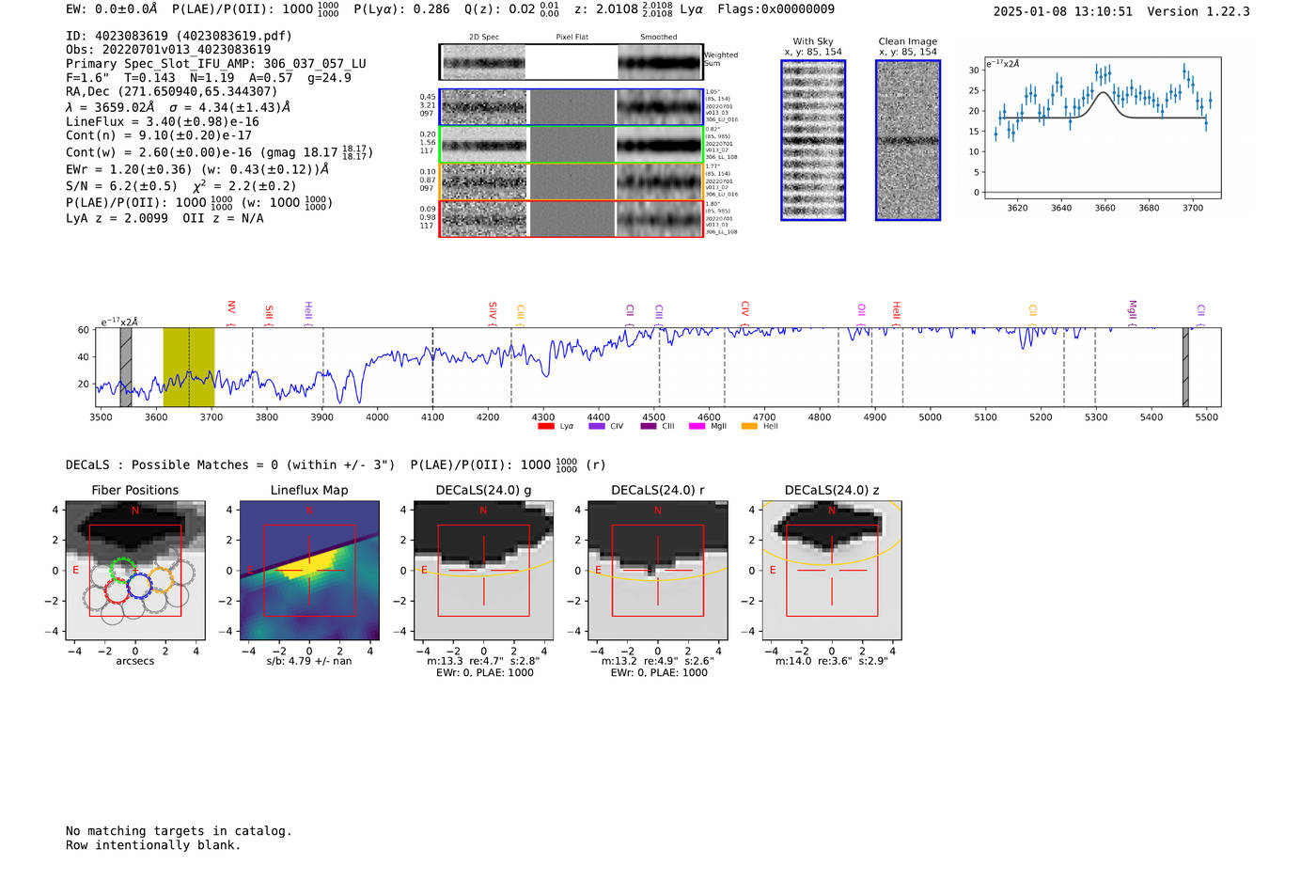Click the hatched gray band near 3550
The image size is (1316, 896).
126,367
